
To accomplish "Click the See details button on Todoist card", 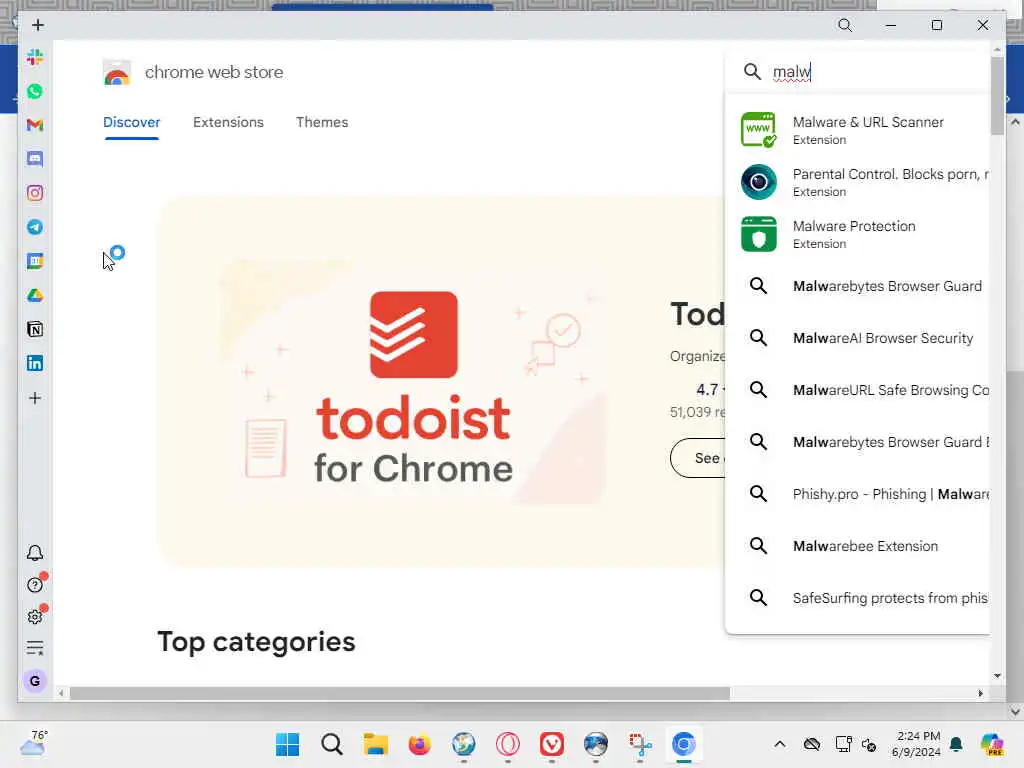I will [697, 458].
